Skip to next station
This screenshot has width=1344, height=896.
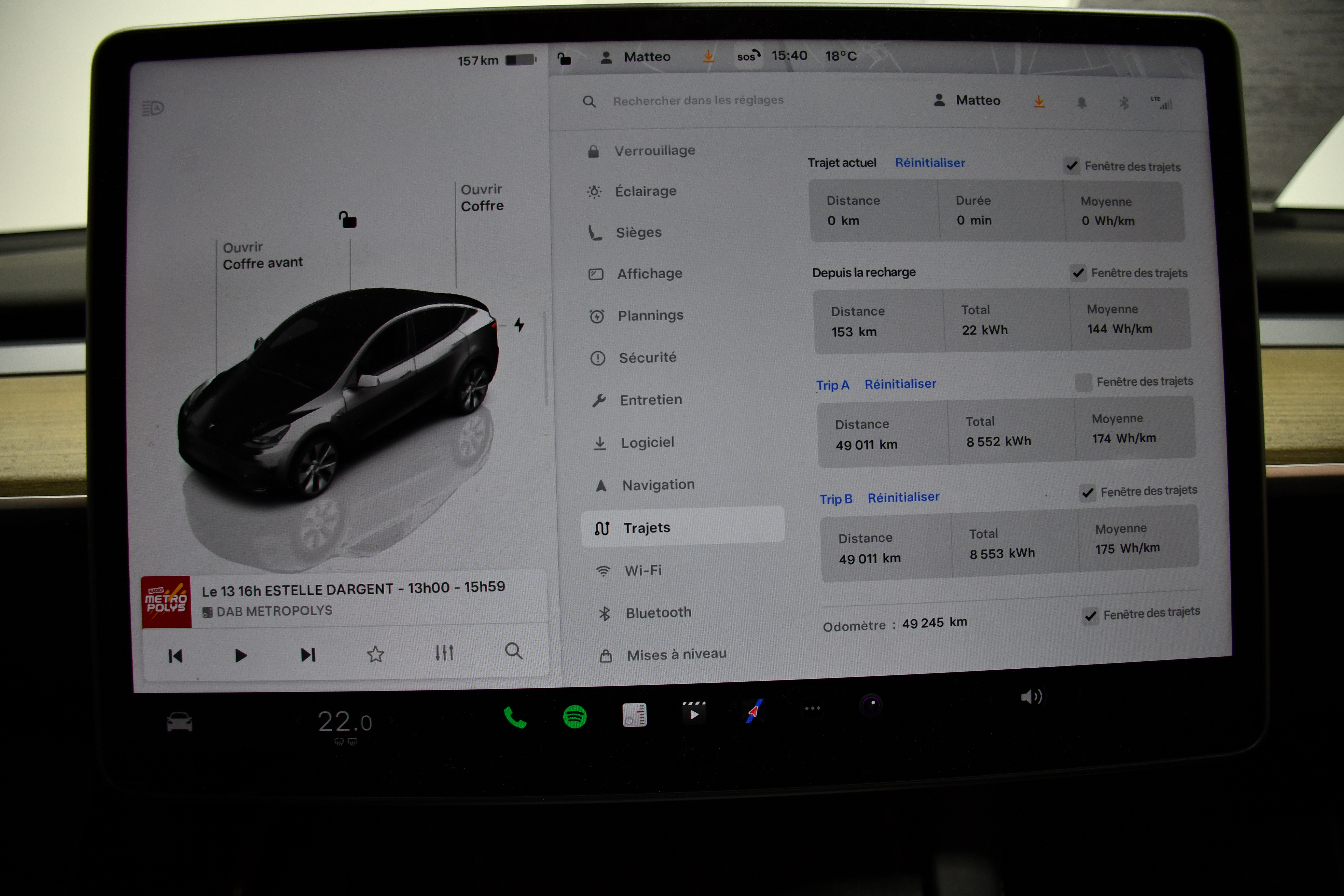pyautogui.click(x=308, y=654)
